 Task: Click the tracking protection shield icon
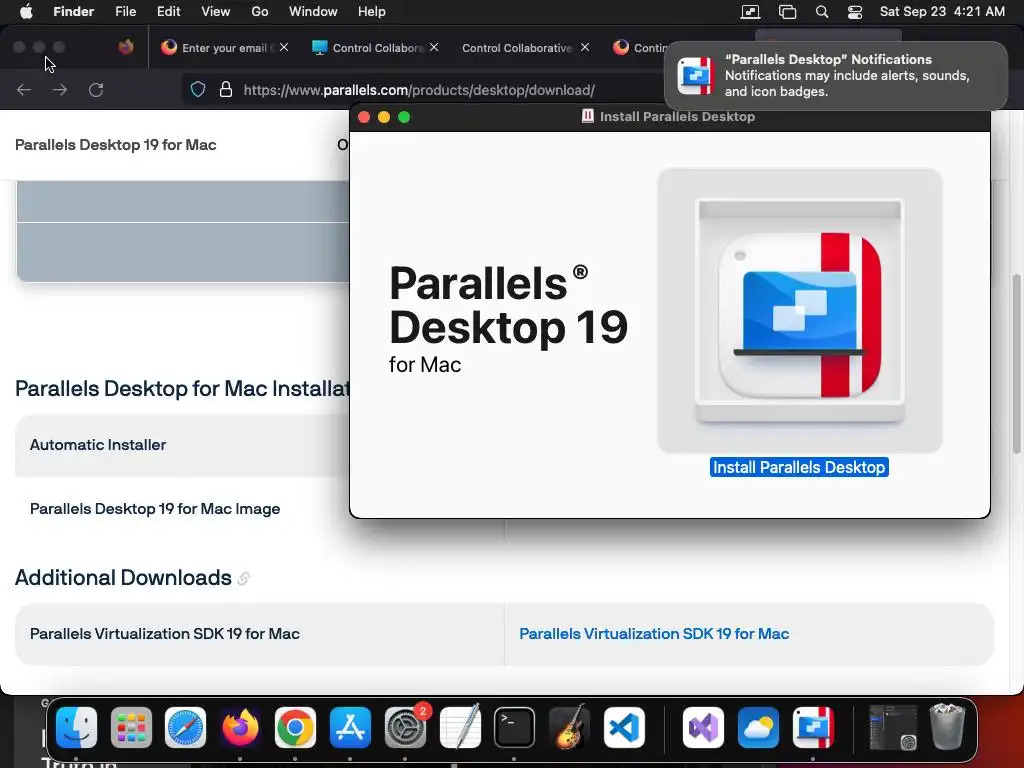198,89
